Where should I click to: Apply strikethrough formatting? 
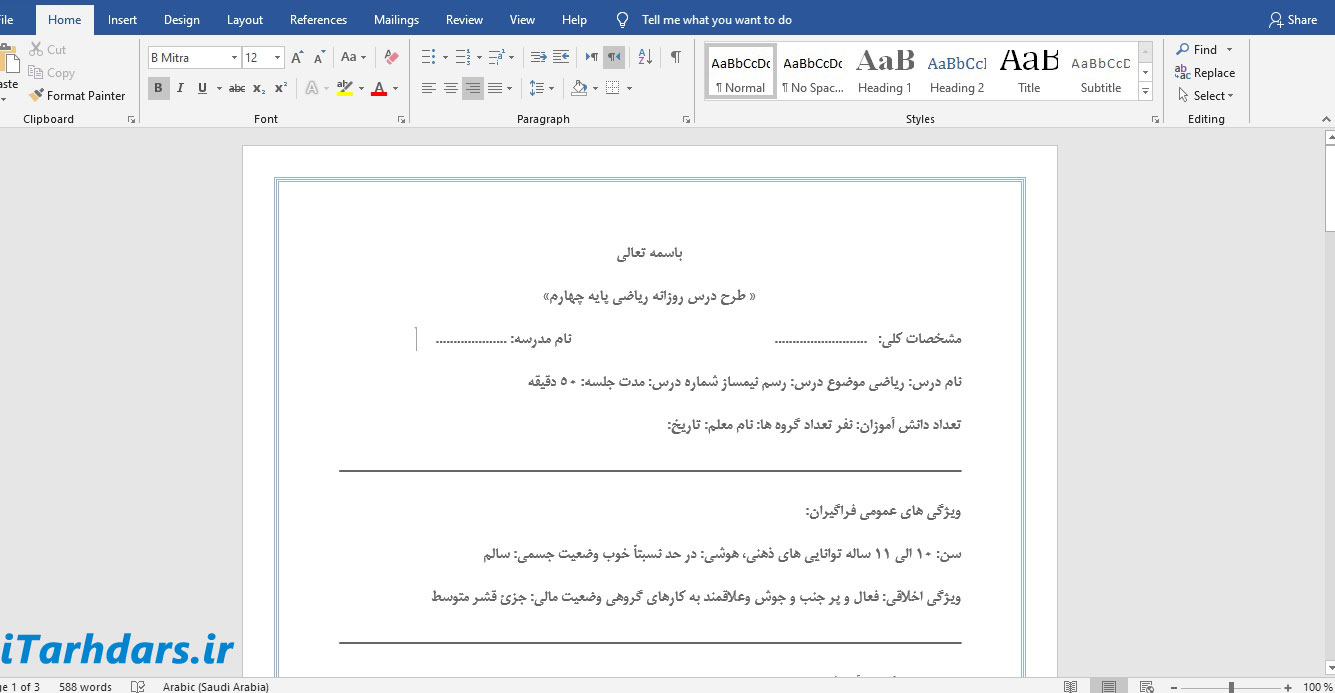237,88
